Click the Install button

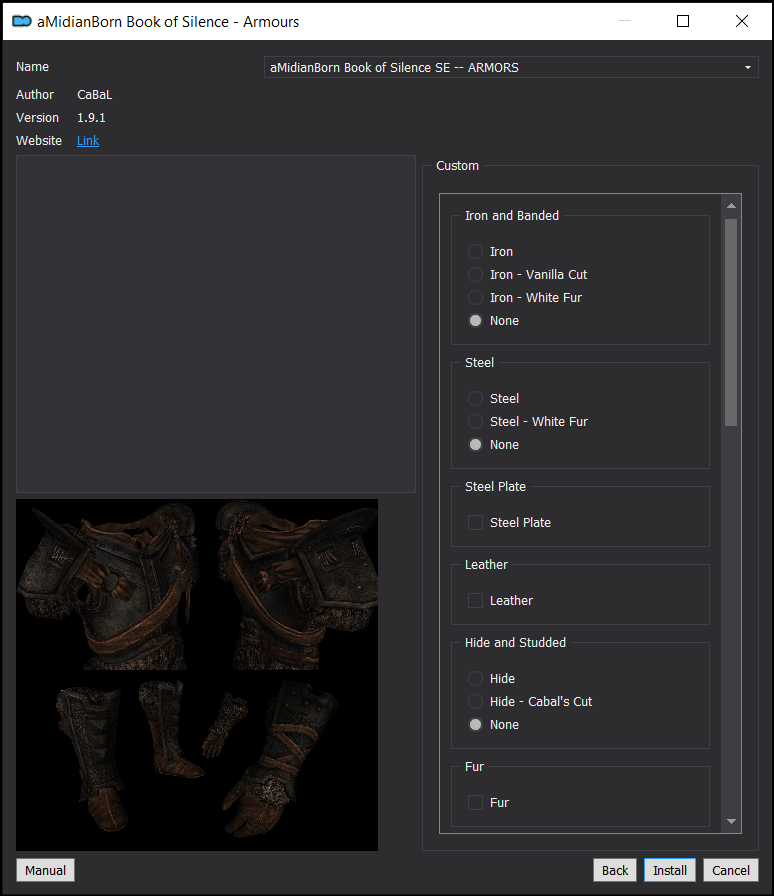670,870
